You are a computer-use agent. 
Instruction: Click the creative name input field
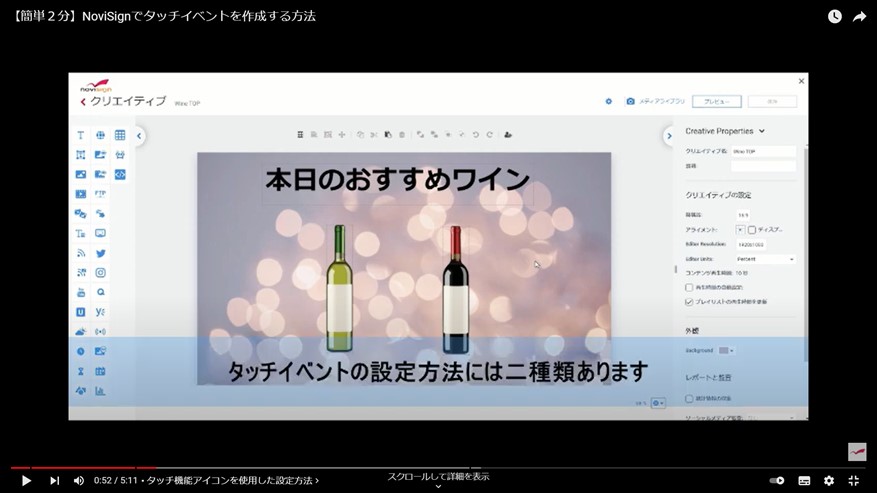coord(763,151)
